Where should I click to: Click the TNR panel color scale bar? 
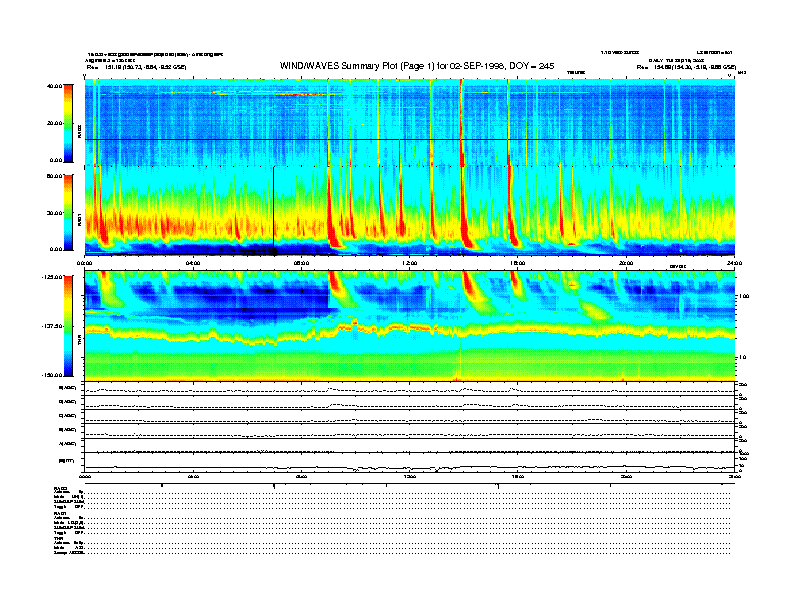(68, 326)
